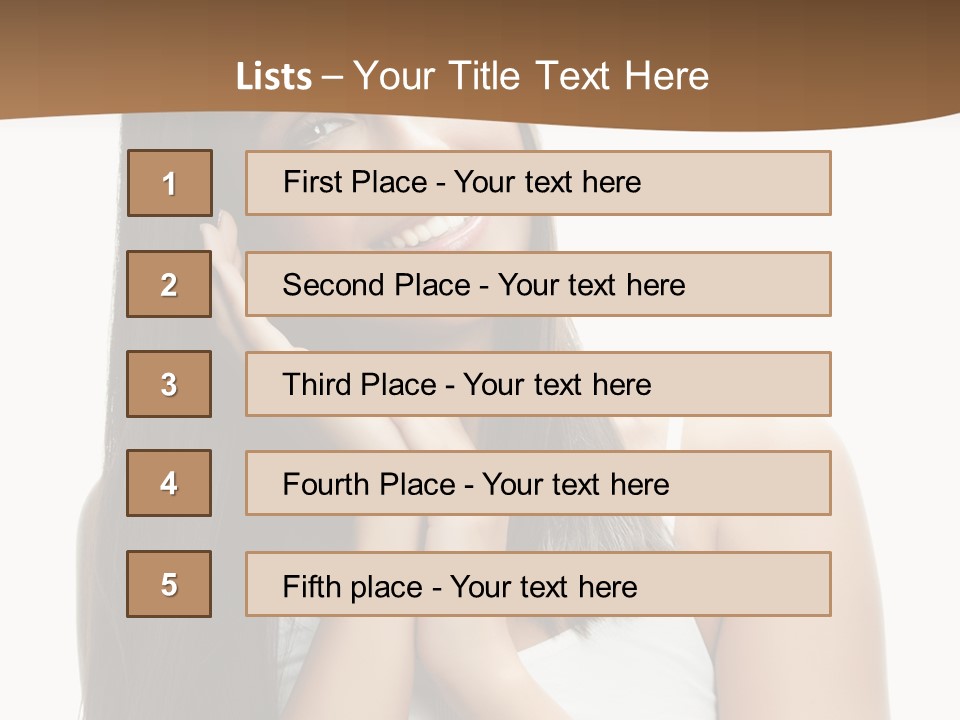
Task: Select the "Fifth place - Your text here" bar
Action: tap(538, 584)
